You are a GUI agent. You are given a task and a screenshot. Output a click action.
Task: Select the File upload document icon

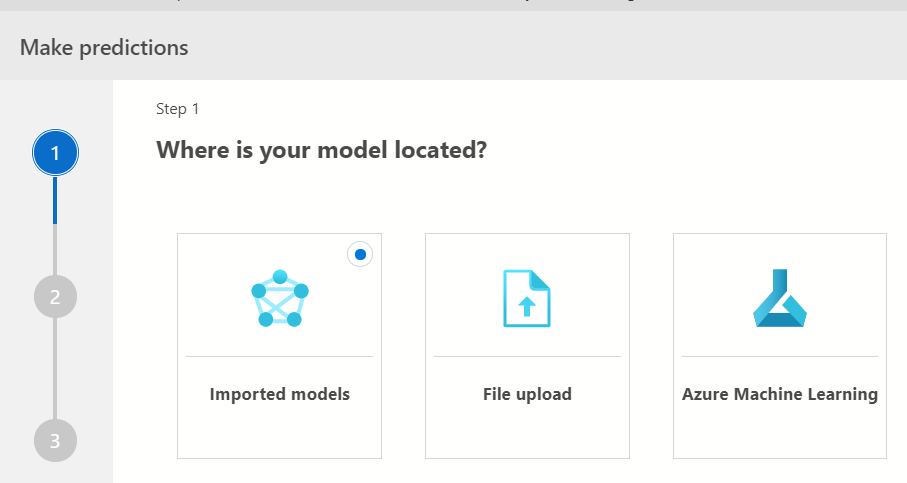527,298
